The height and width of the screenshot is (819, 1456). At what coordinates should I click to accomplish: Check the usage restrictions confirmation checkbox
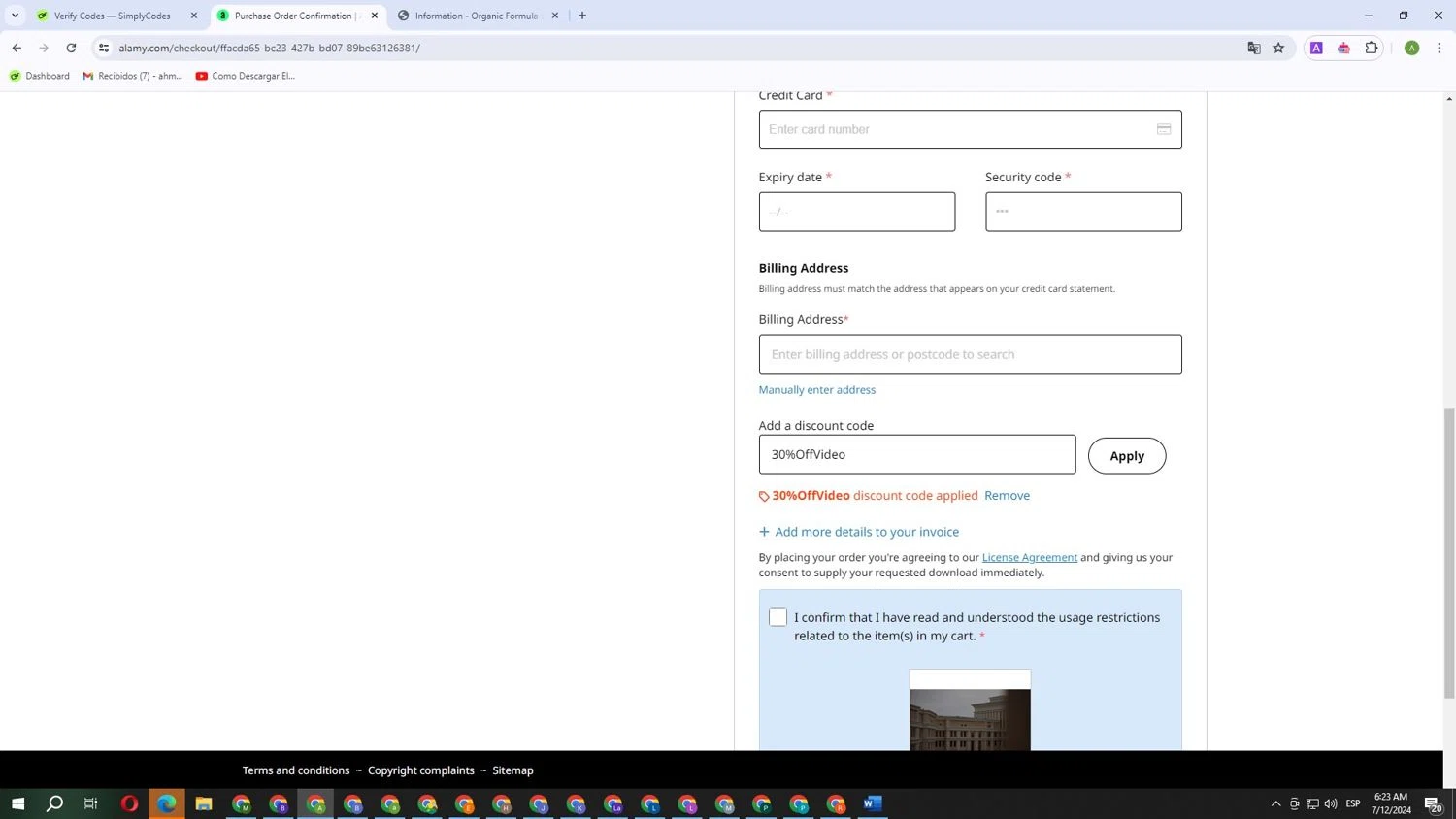[x=778, y=617]
